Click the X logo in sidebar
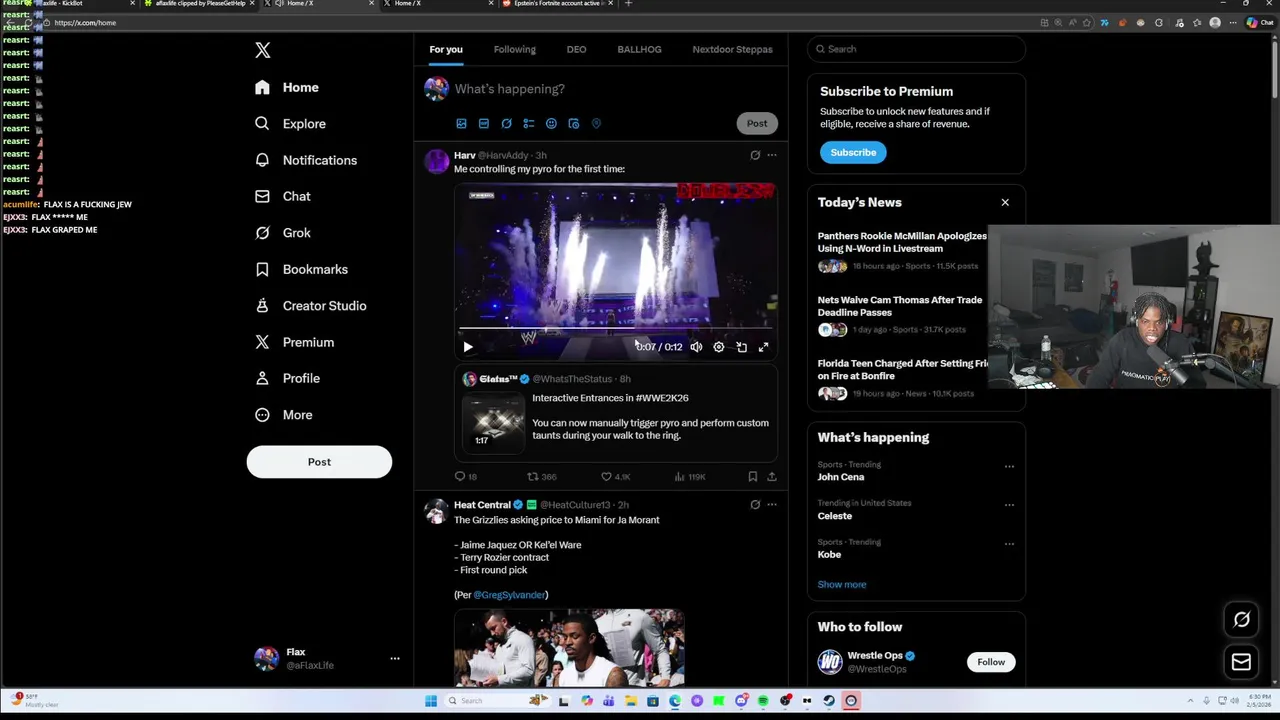This screenshot has width=1280, height=720. coord(262,50)
